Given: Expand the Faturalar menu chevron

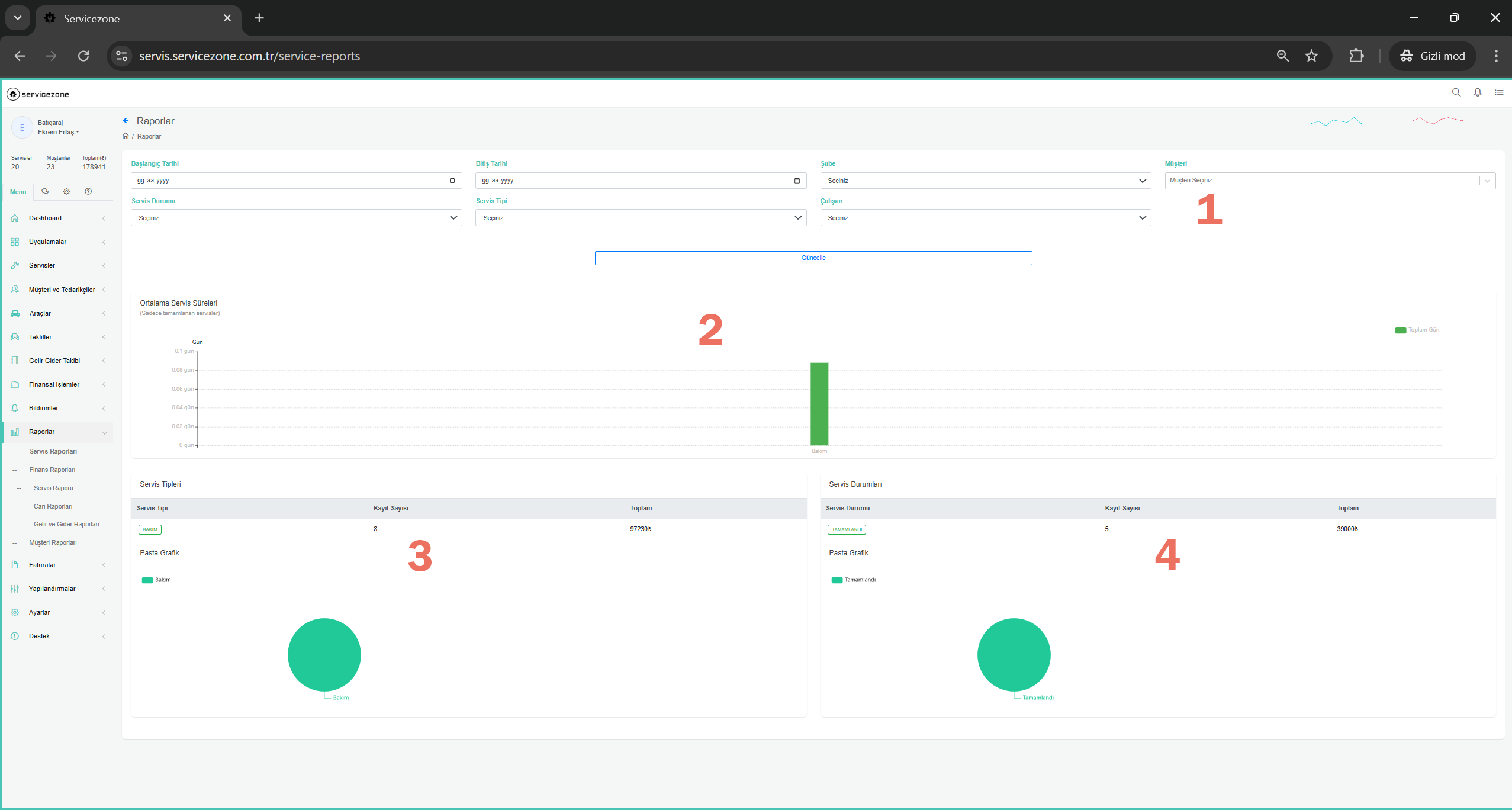Looking at the screenshot, I should point(104,565).
